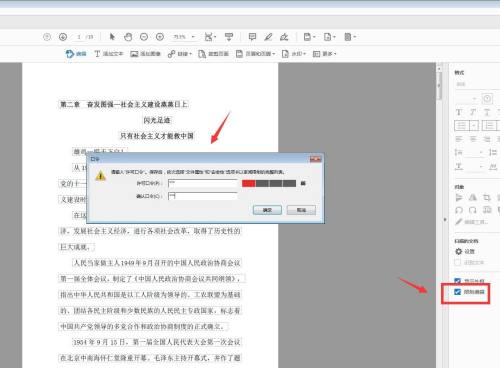This screenshot has width=500, height=368.
Task: Click the scrolling mode toolbar icon
Action: [229, 37]
